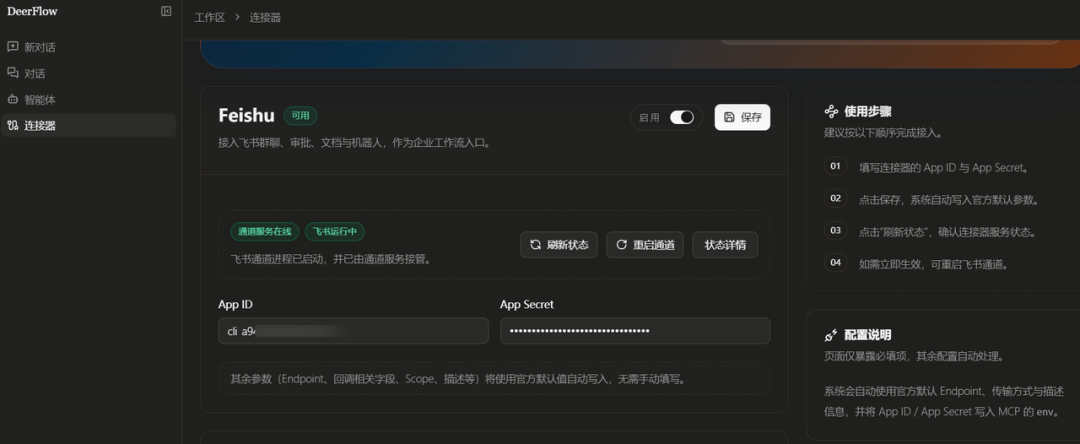1080x444 pixels.
Task: Toggle the 启用 switch off
Action: click(682, 117)
